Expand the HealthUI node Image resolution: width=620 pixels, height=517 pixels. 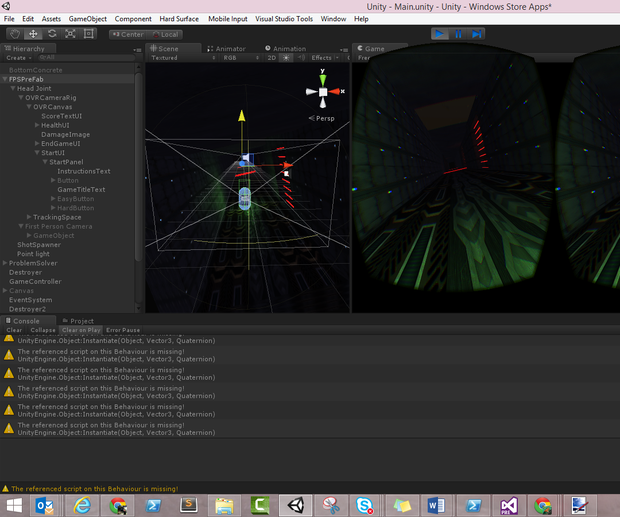[x=37, y=125]
